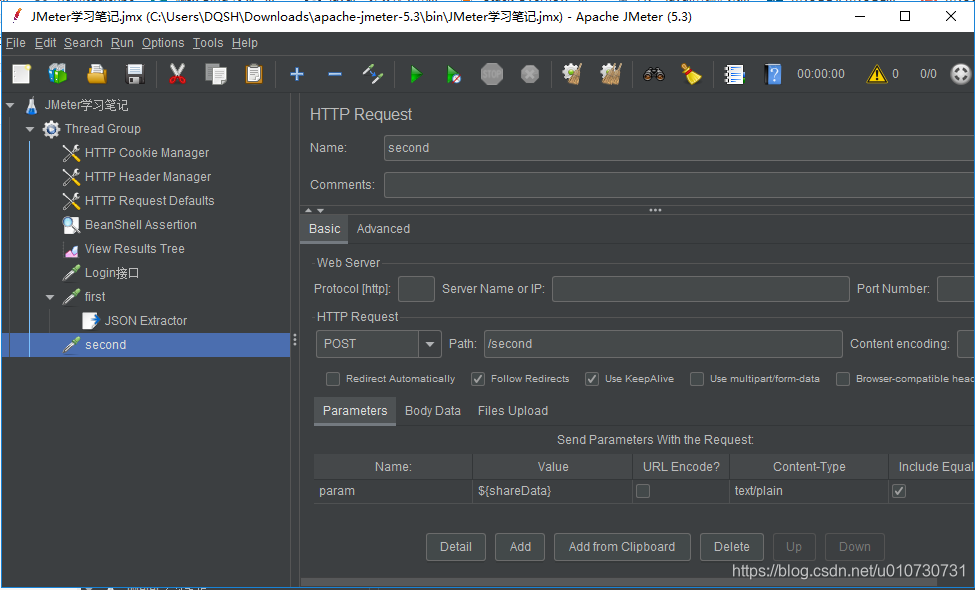
Task: Start without pauses using the second play icon
Action: 454,75
